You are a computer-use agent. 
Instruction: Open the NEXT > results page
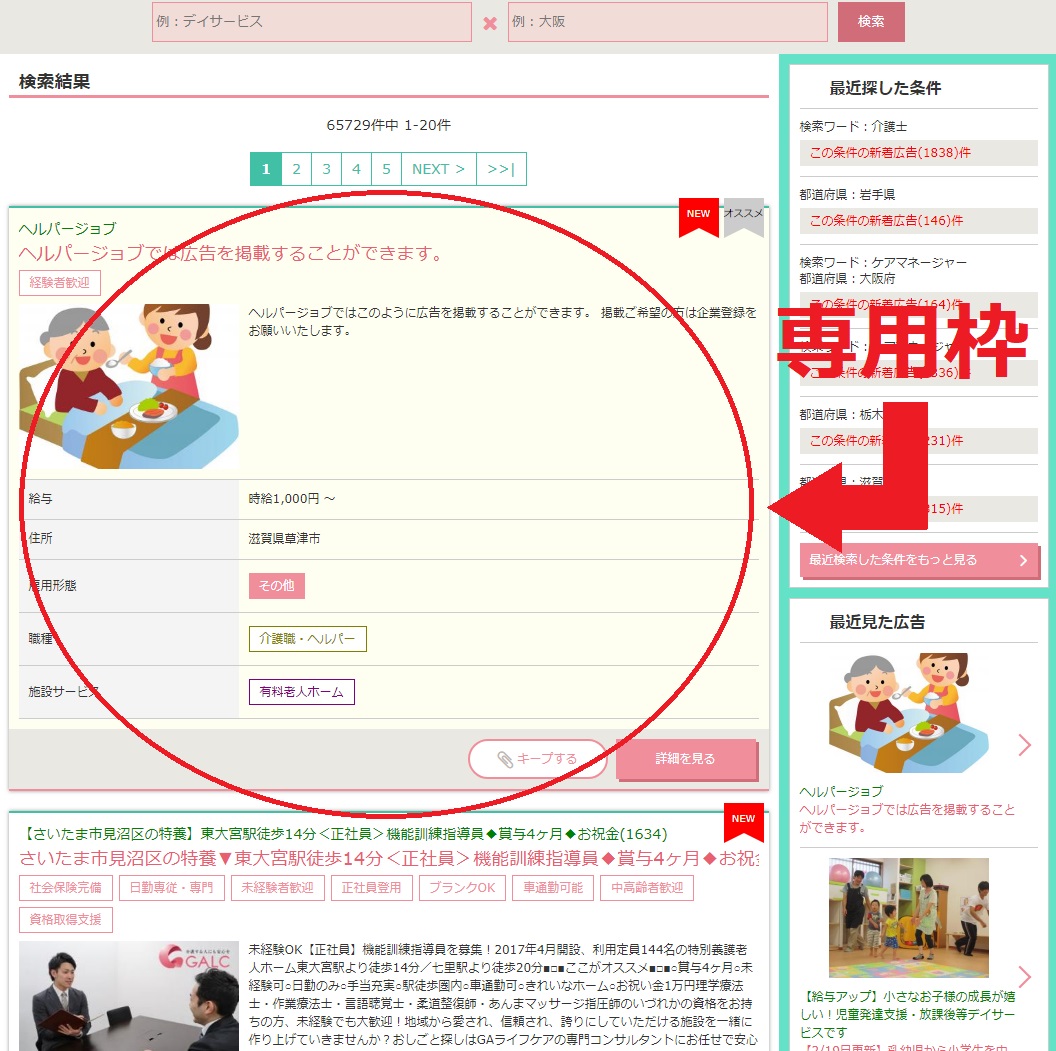pyautogui.click(x=438, y=169)
